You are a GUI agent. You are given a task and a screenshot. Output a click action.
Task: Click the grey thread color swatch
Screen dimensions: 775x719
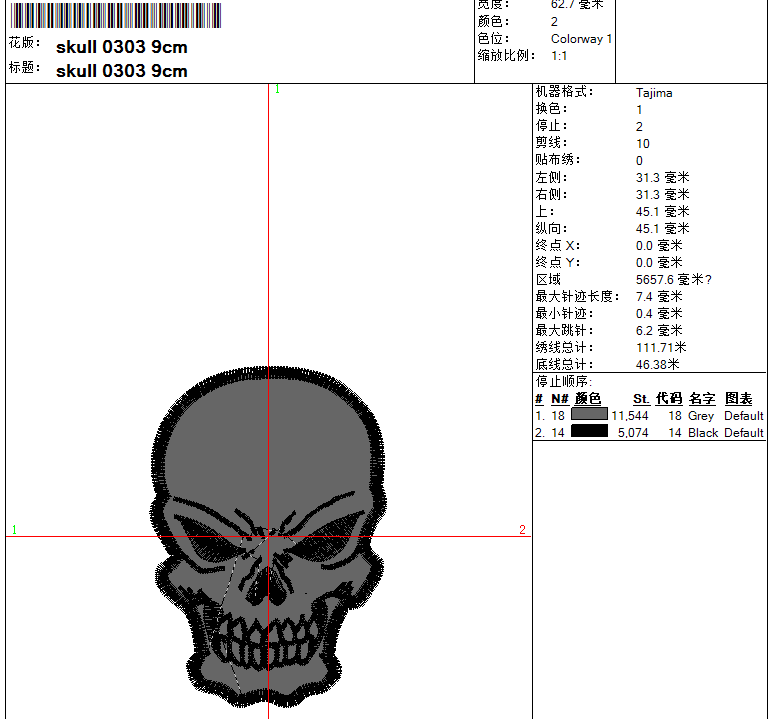589,415
